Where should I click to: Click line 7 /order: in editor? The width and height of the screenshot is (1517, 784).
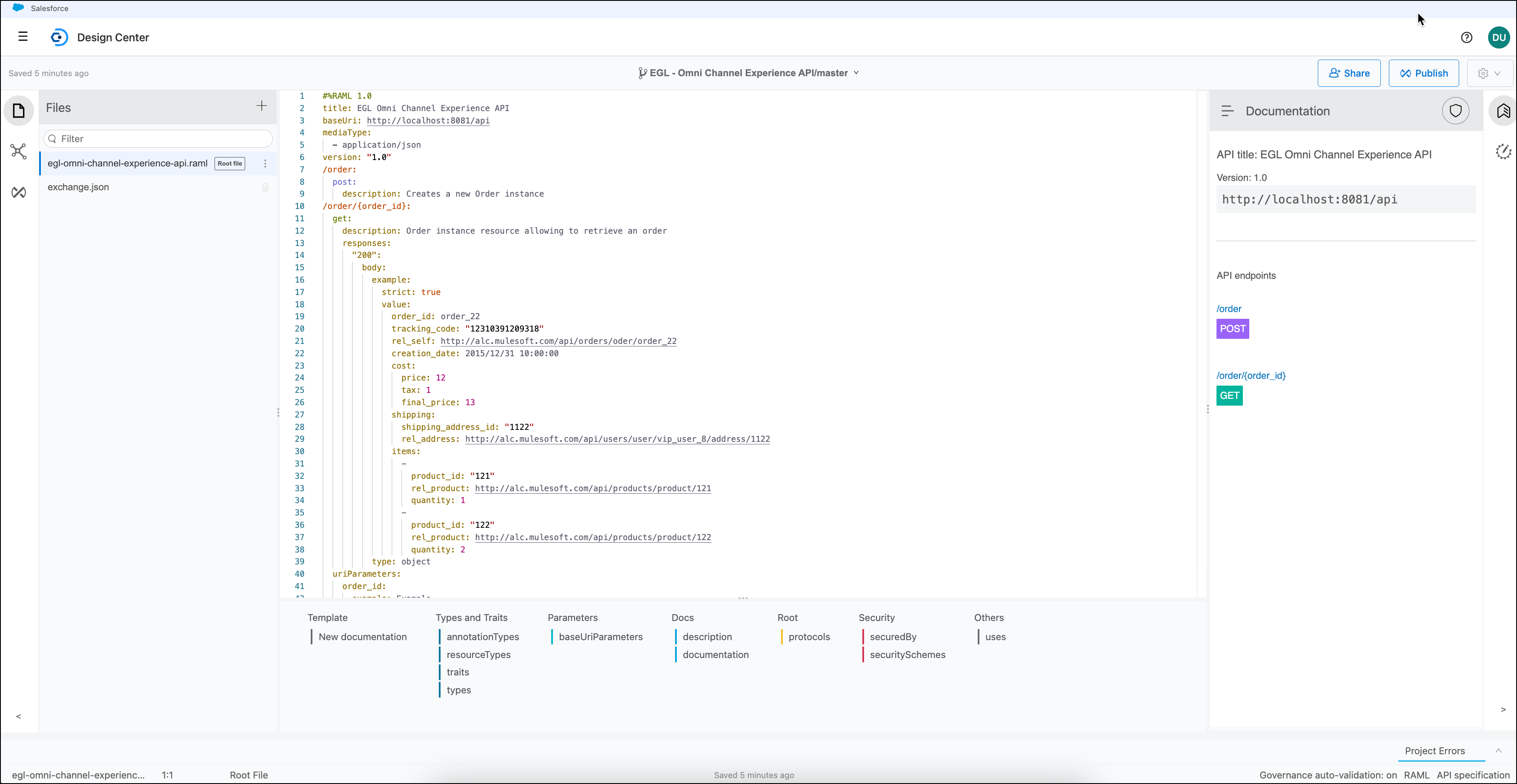339,170
